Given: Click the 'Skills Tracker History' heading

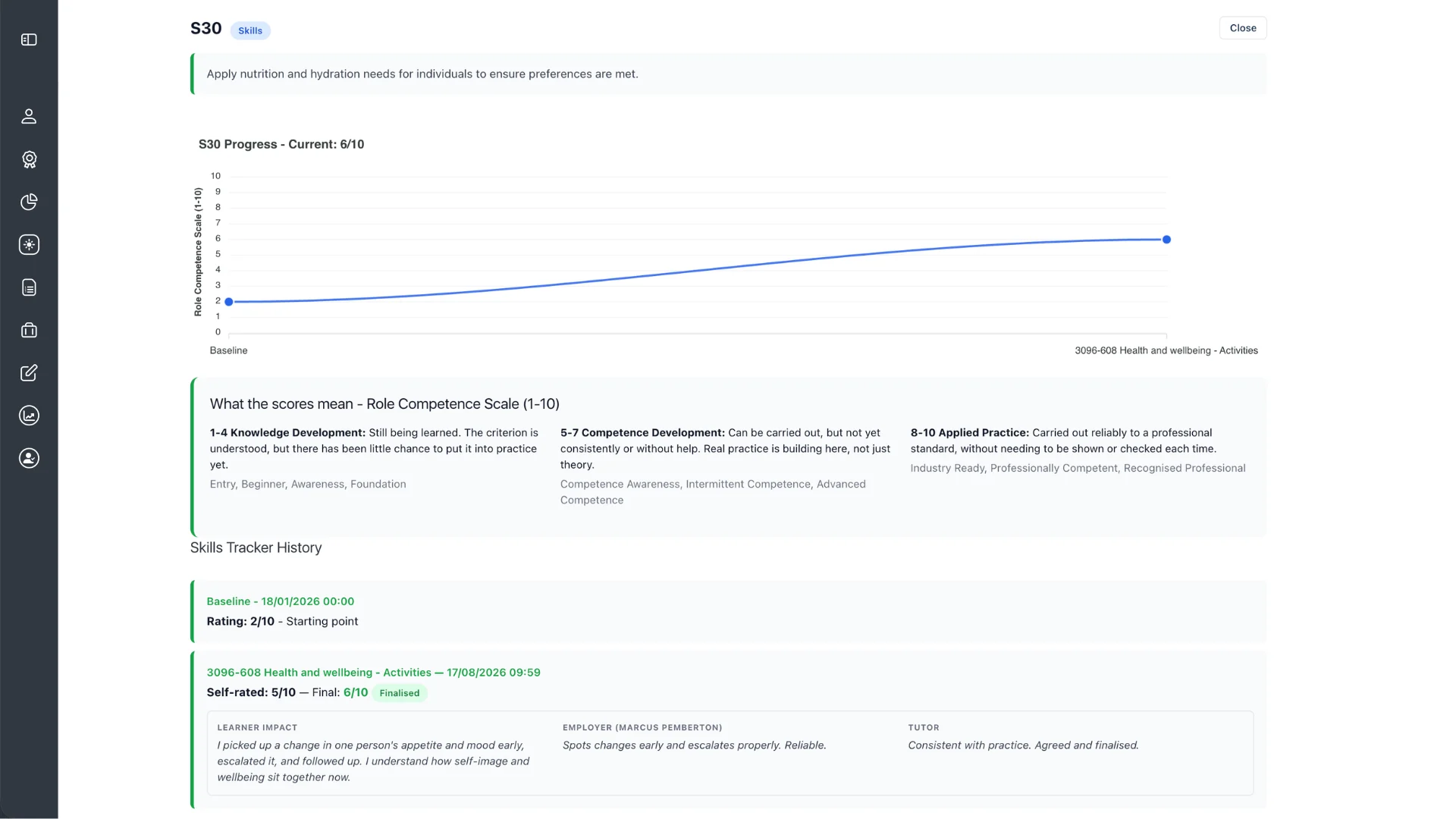Looking at the screenshot, I should coord(256,548).
